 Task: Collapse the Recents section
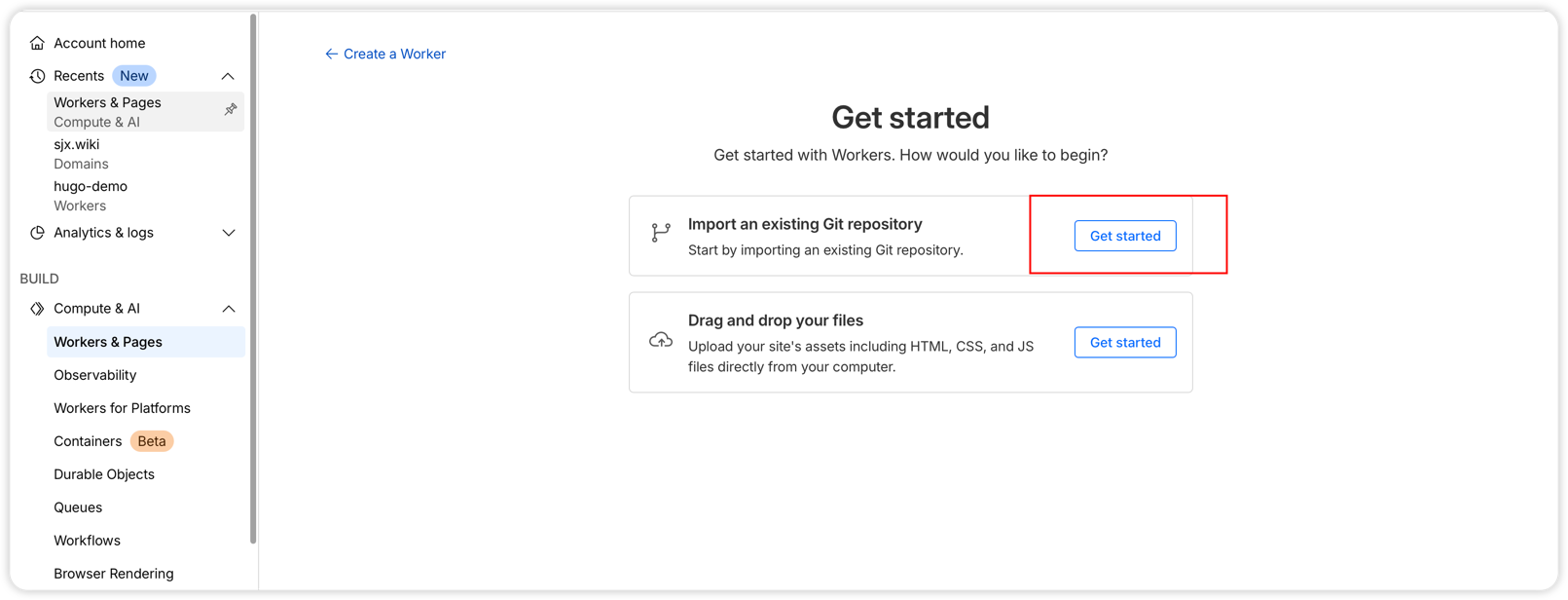pos(228,76)
